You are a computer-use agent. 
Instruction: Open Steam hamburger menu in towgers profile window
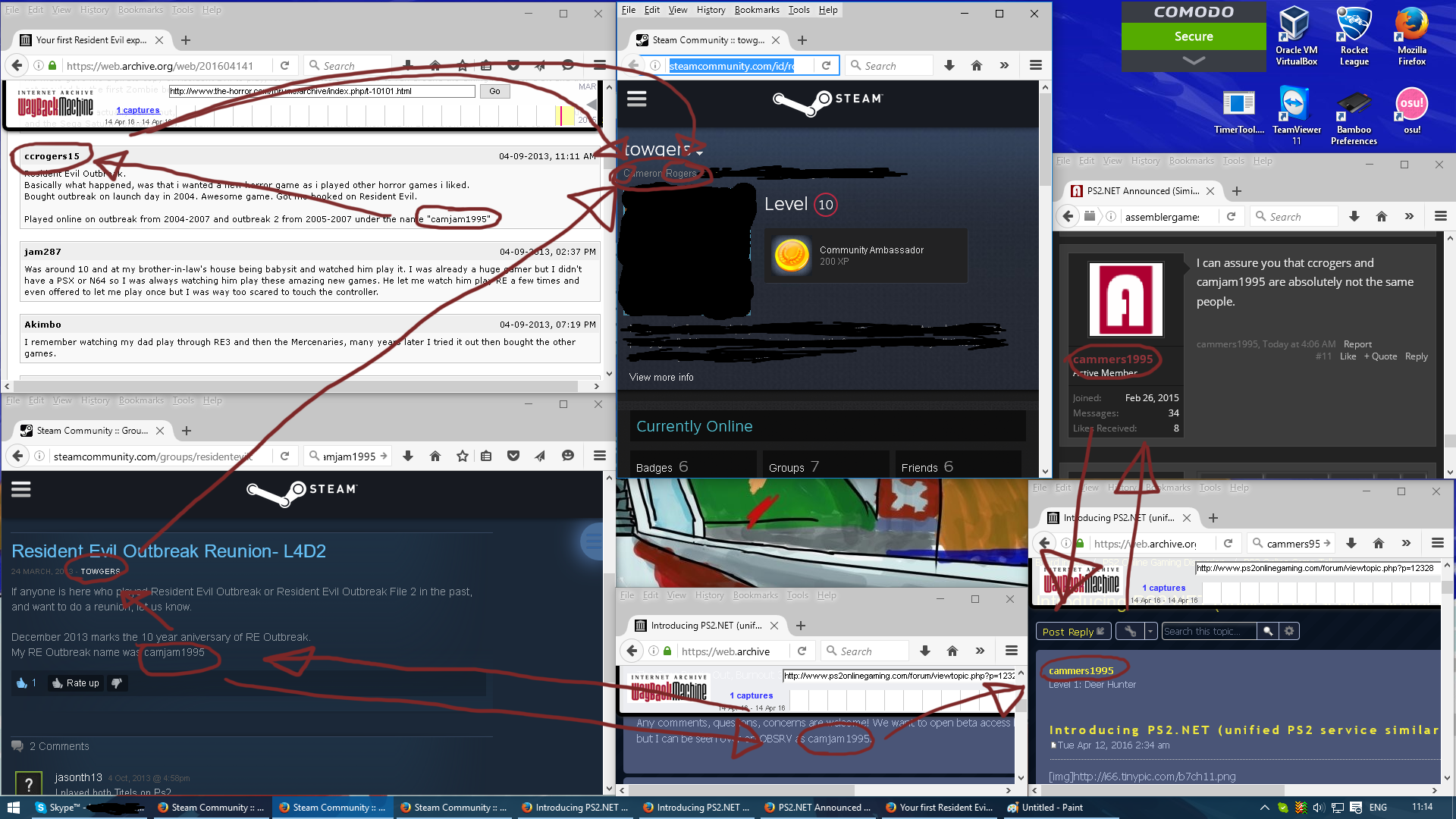point(636,99)
